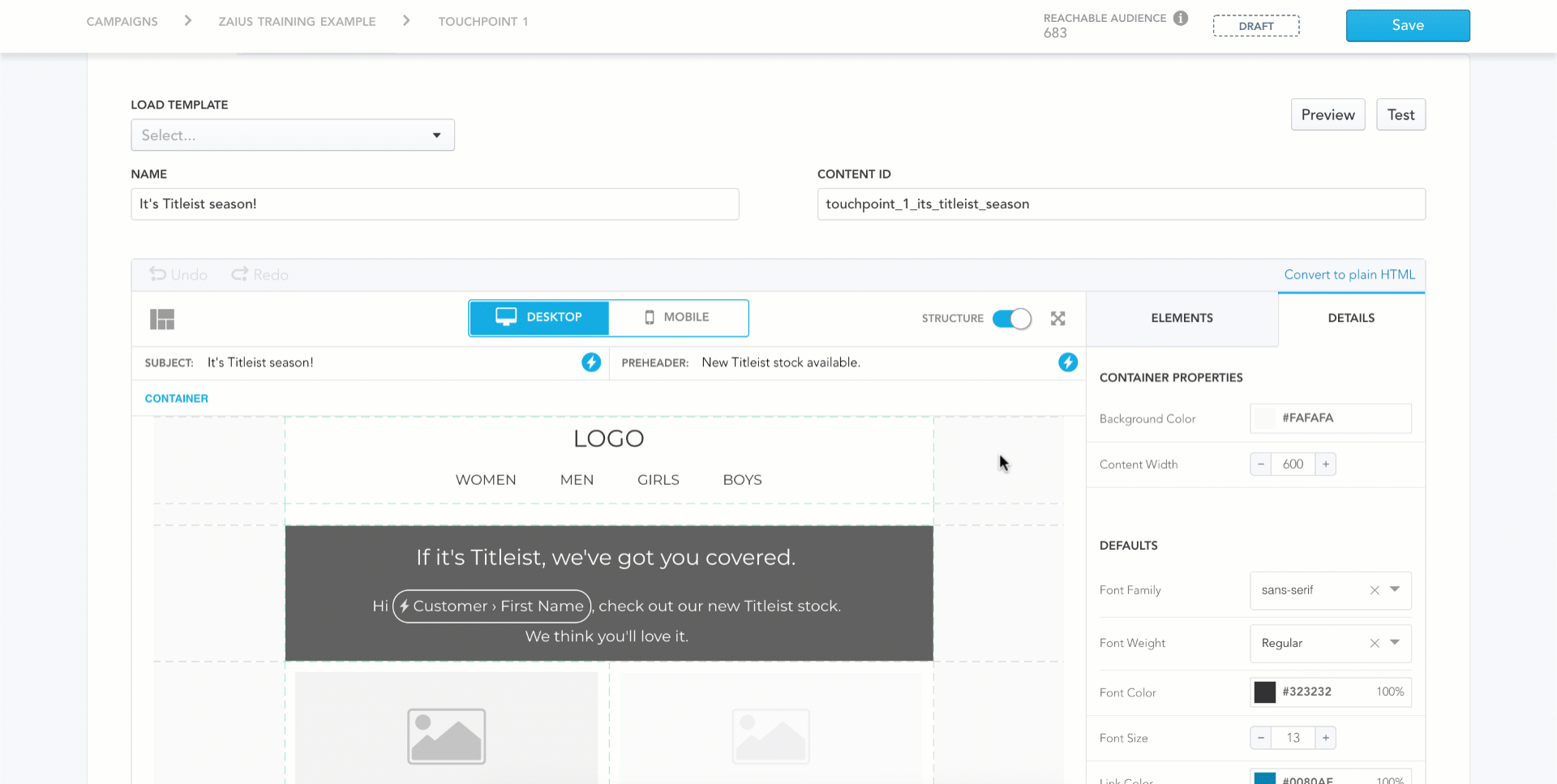1557x784 pixels.
Task: Click 'We think you'll love it.' text
Action: 607,636
